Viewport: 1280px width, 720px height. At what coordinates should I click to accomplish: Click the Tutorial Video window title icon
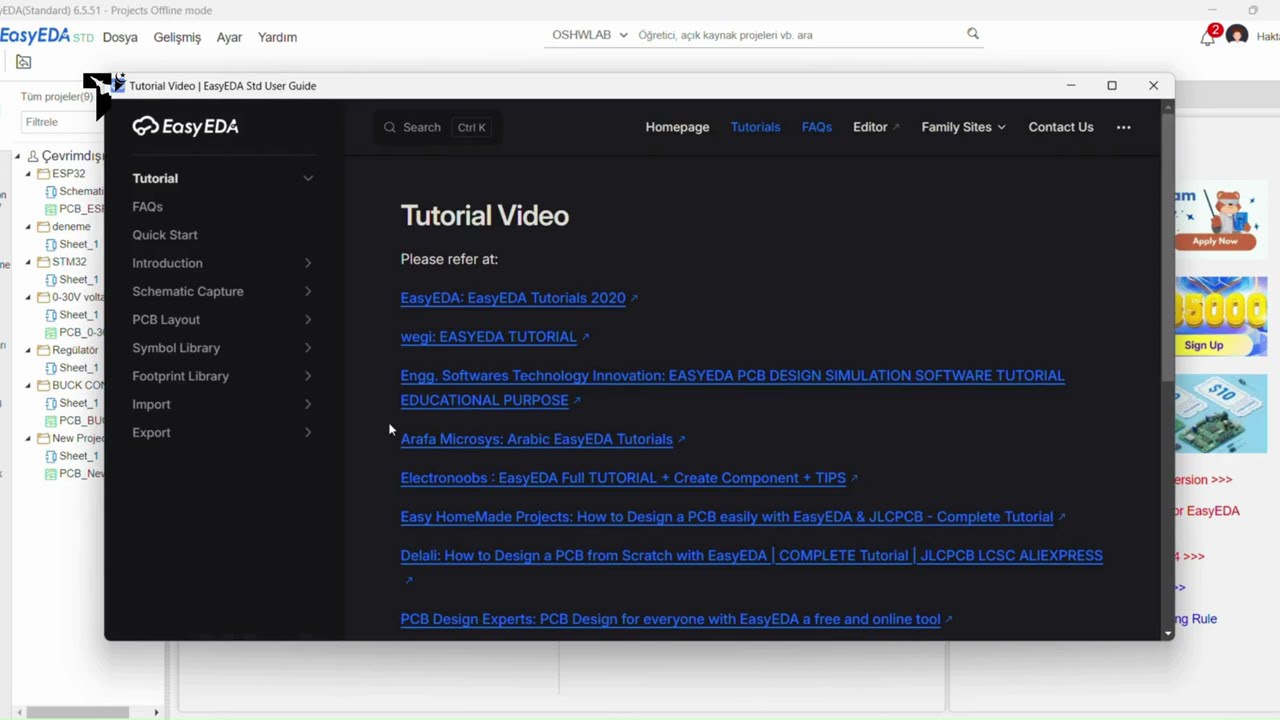[x=118, y=85]
